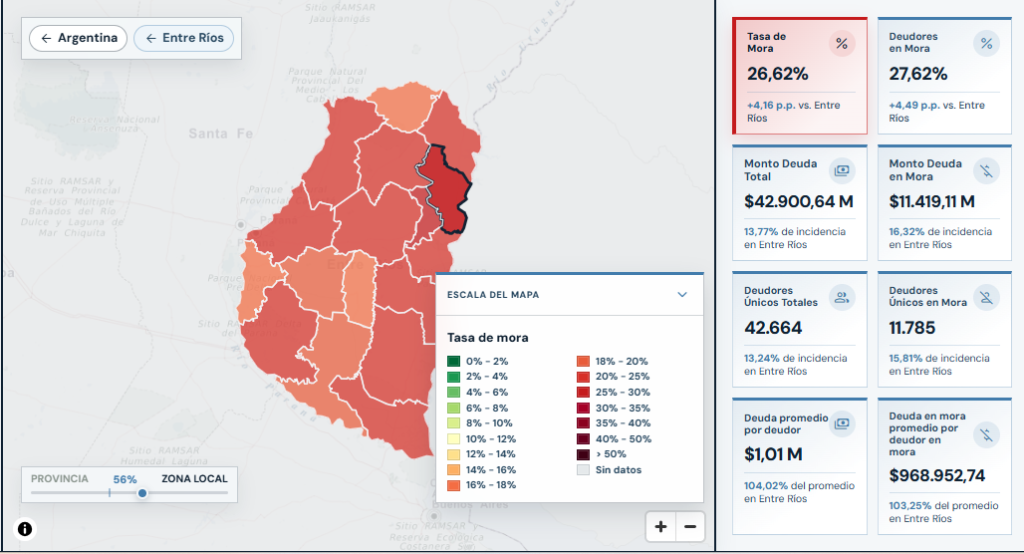Image resolution: width=1024 pixels, height=554 pixels.
Task: Go back to Argentina map level
Action: (x=78, y=38)
